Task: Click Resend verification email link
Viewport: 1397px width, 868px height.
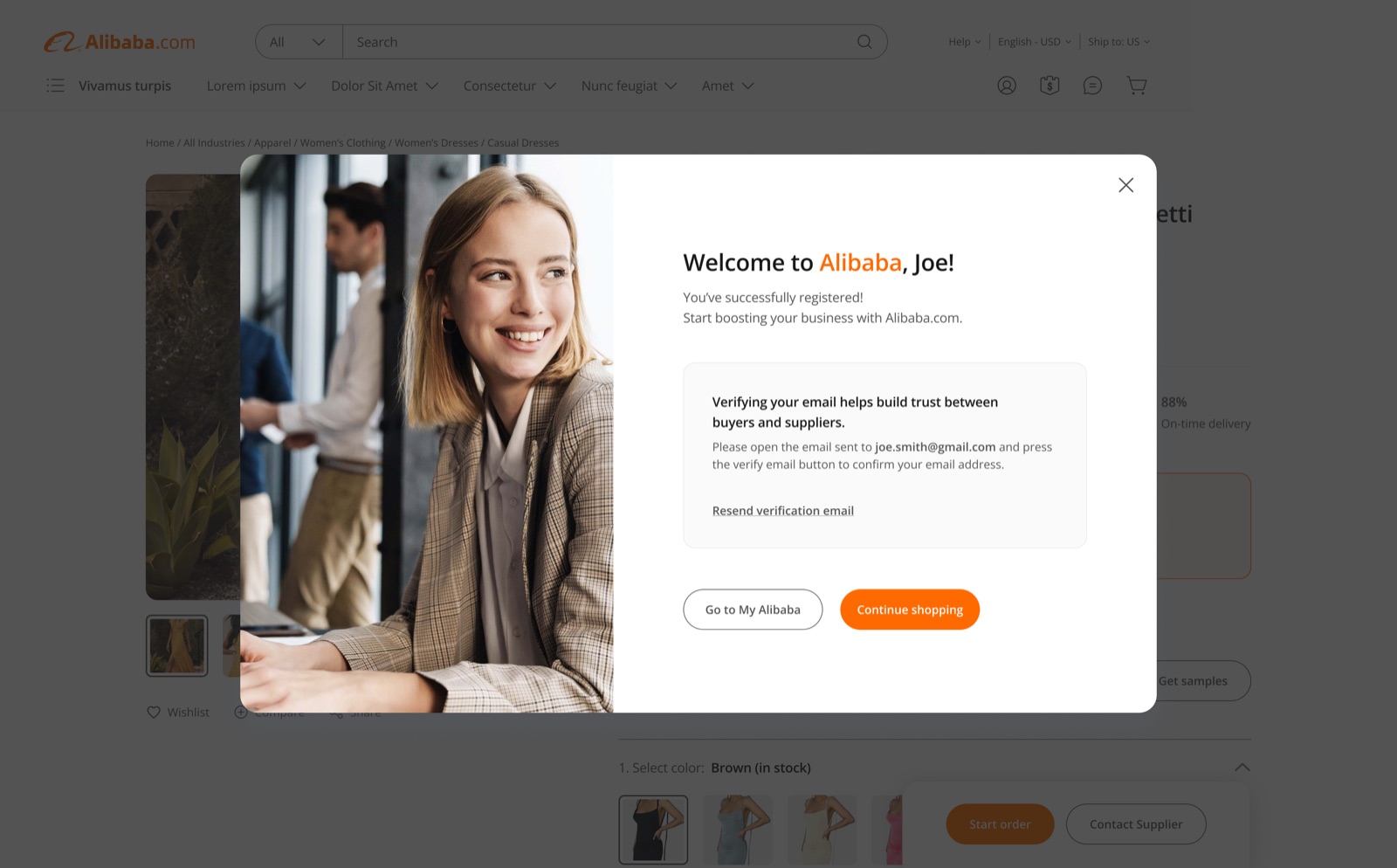Action: click(783, 511)
